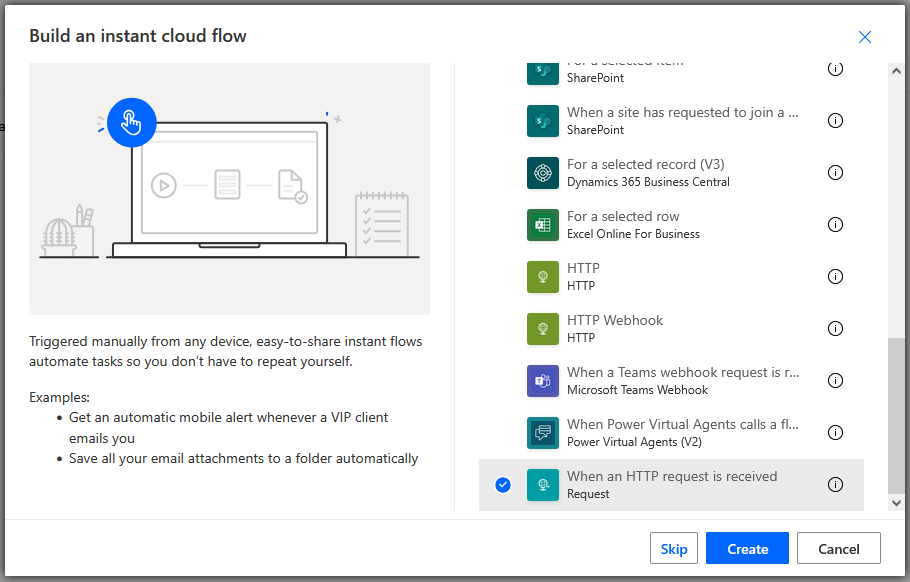
Task: Show info for selected record (V3) trigger
Action: point(835,172)
